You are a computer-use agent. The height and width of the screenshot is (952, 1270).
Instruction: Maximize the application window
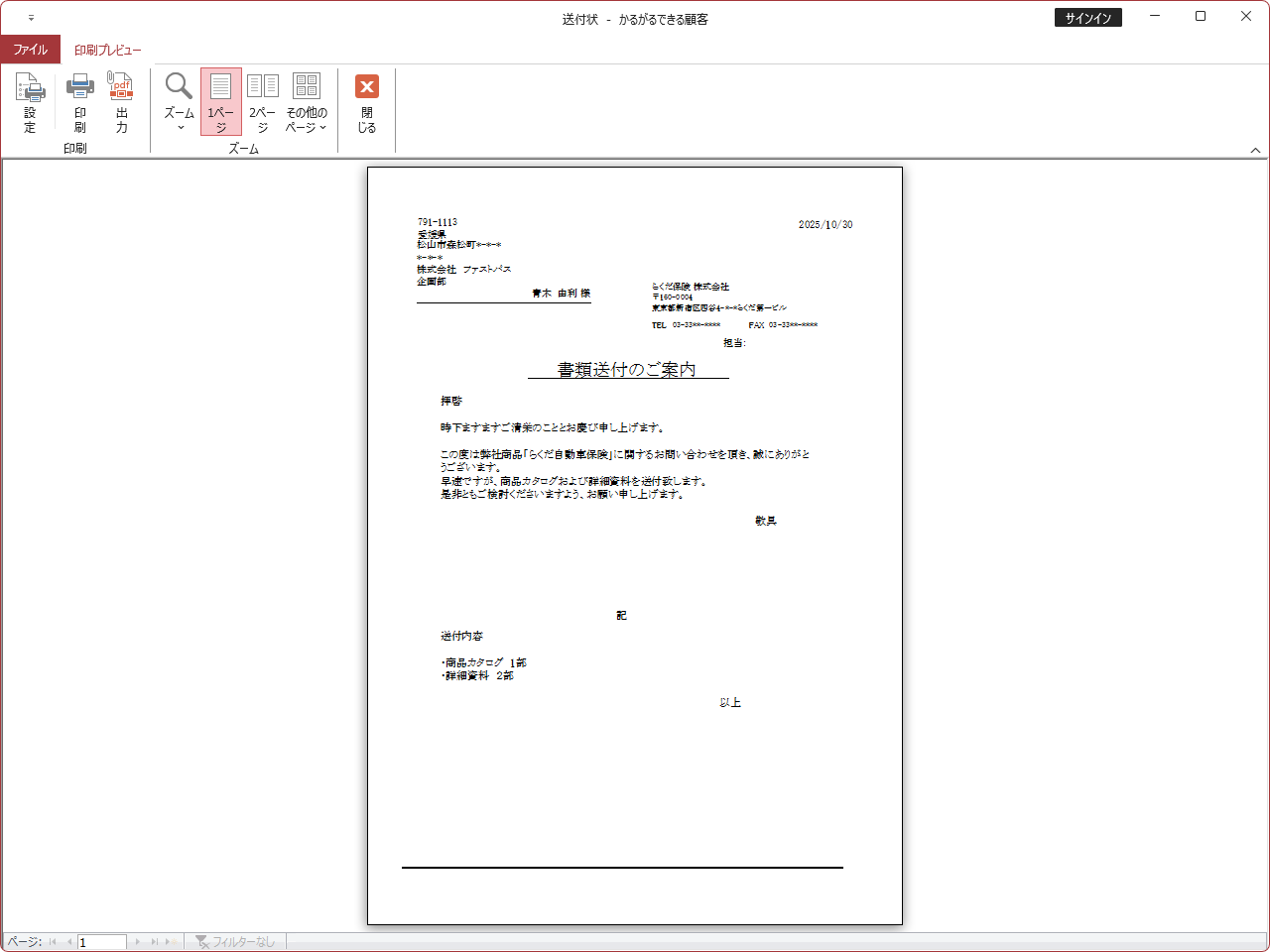click(x=1201, y=17)
